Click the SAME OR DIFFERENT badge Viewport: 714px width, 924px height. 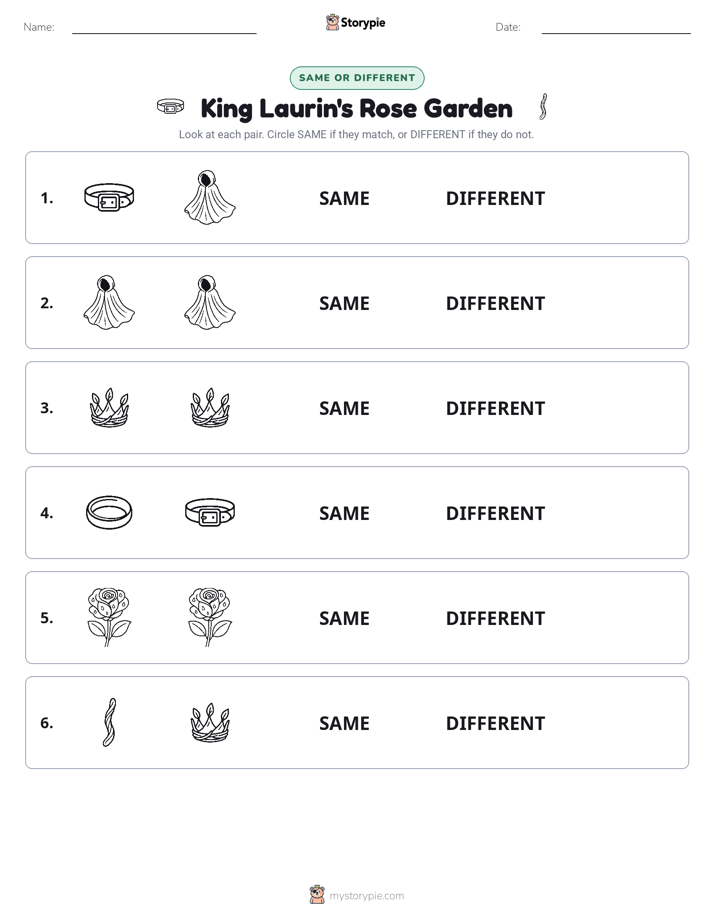[357, 78]
